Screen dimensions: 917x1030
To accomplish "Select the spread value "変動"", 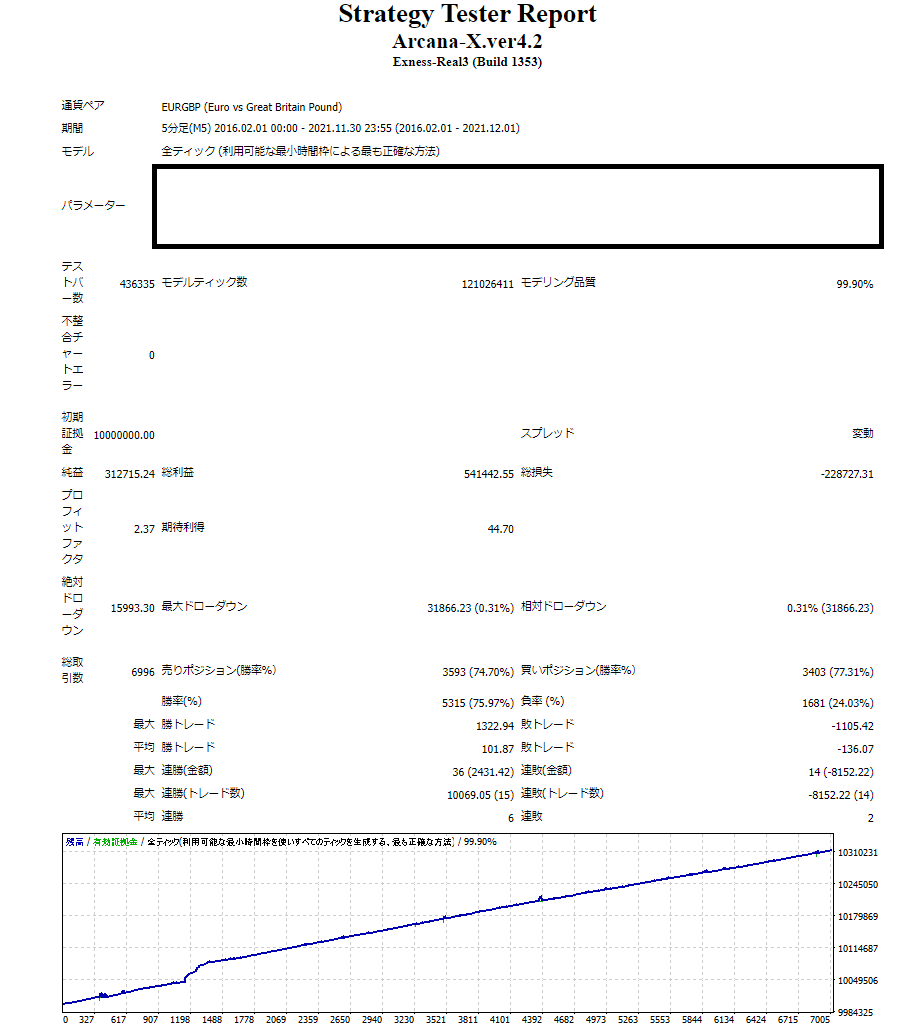I will [x=862, y=433].
